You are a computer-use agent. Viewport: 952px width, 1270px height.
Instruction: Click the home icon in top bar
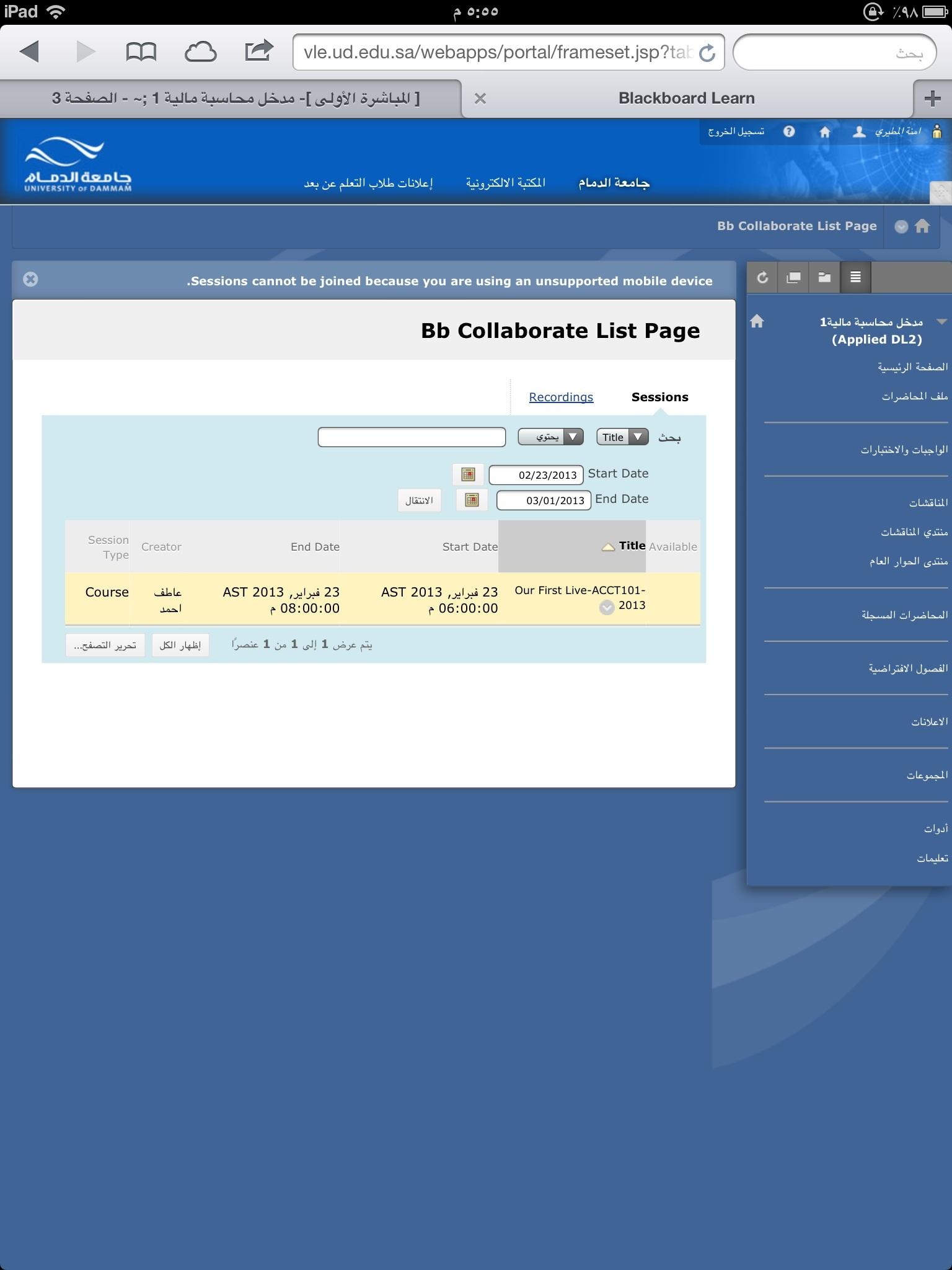pyautogui.click(x=825, y=131)
